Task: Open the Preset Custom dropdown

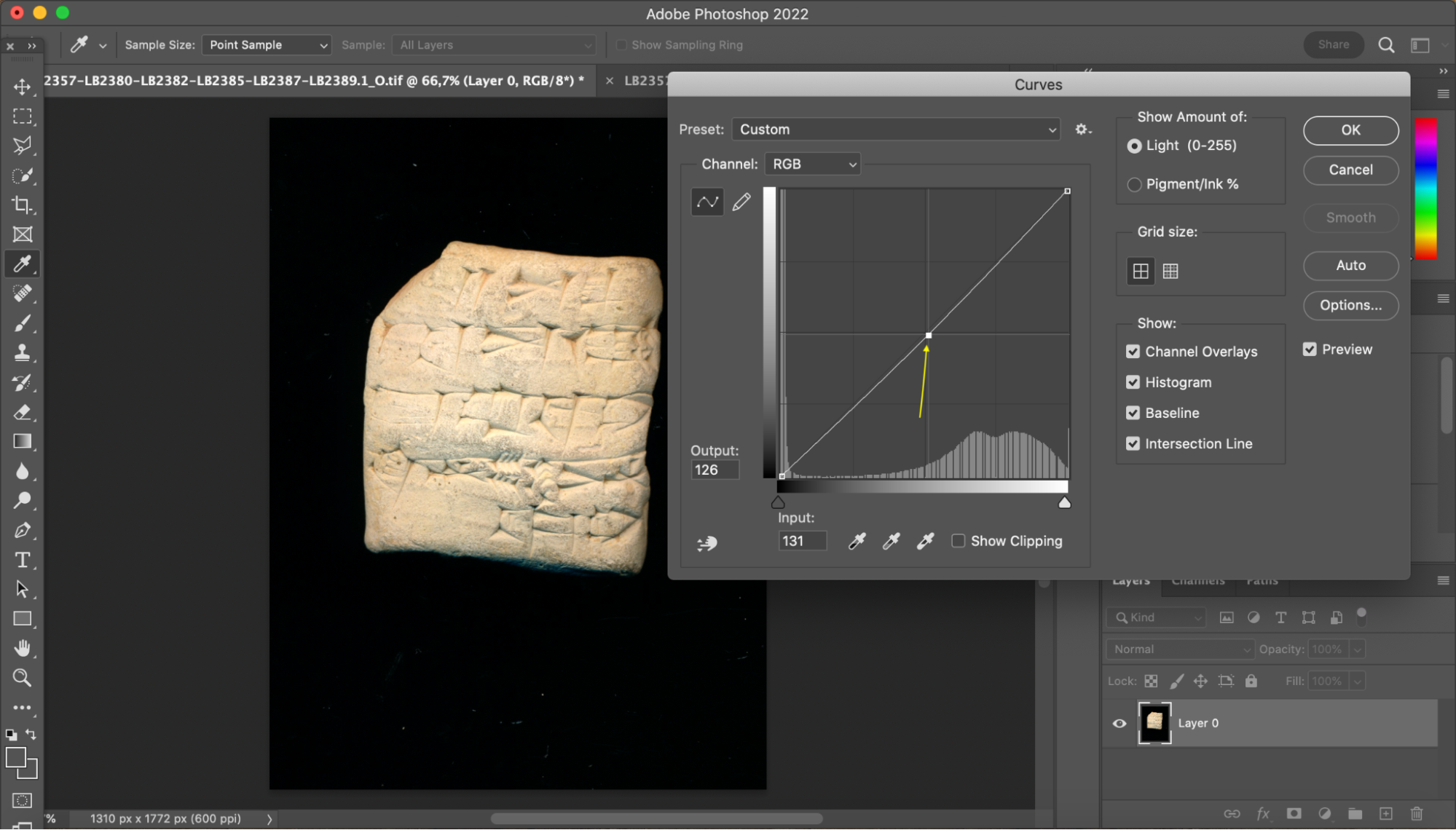Action: click(x=896, y=130)
